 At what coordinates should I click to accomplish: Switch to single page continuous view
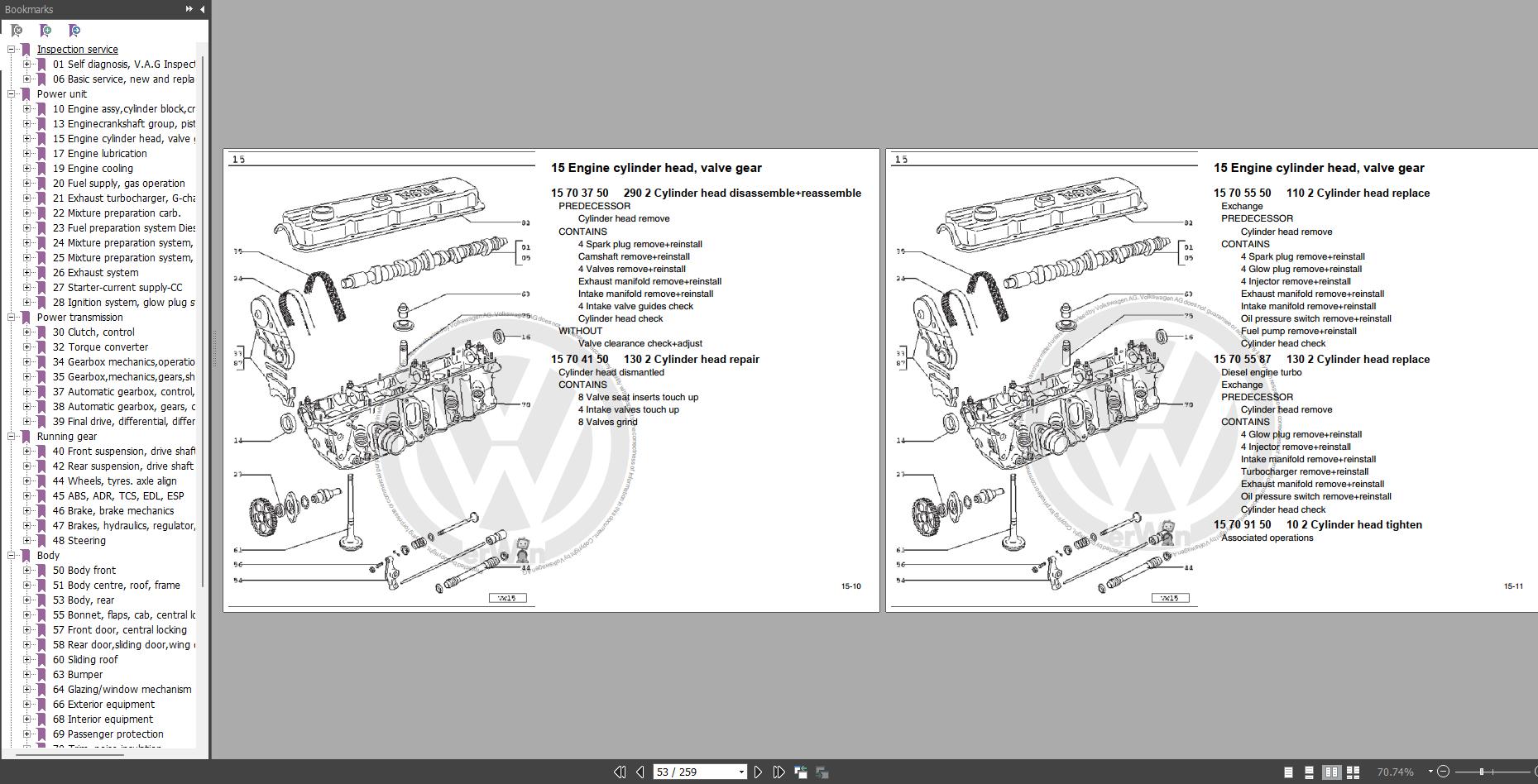(1308, 772)
